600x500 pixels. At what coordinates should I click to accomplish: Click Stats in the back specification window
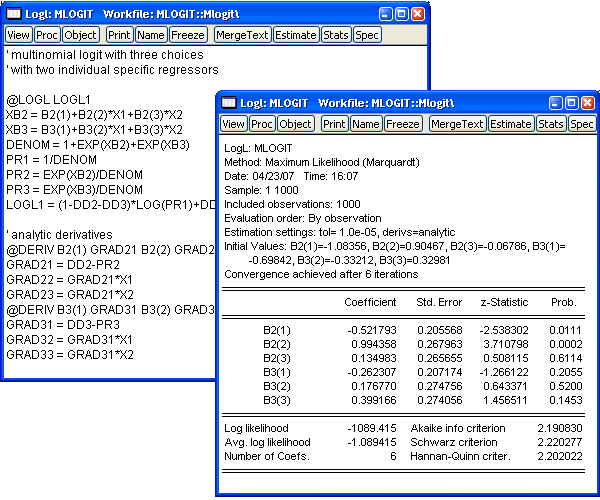tap(335, 35)
